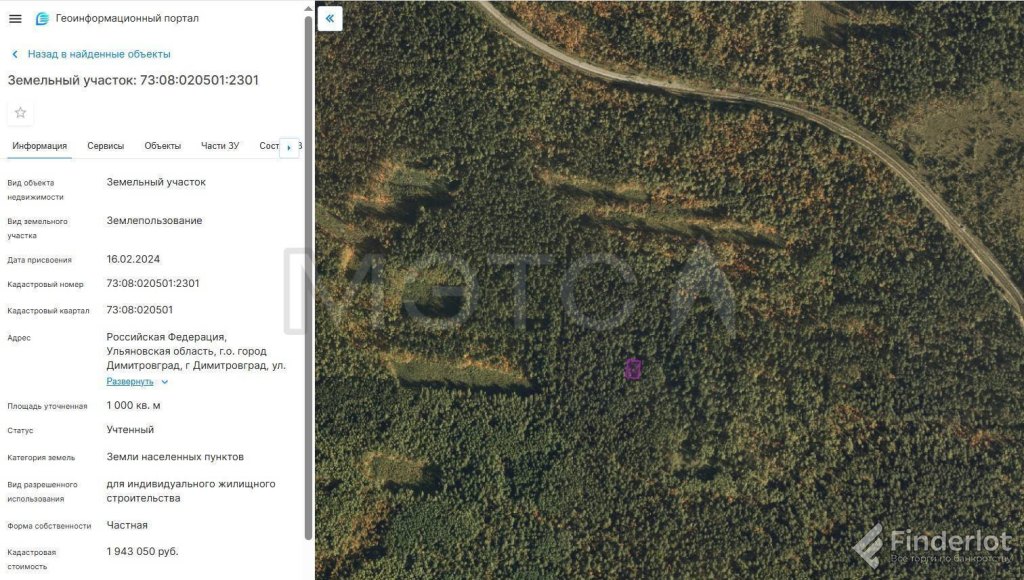The image size is (1024, 580).
Task: Click scrollbar up arrow of the panel
Action: pos(308,8)
